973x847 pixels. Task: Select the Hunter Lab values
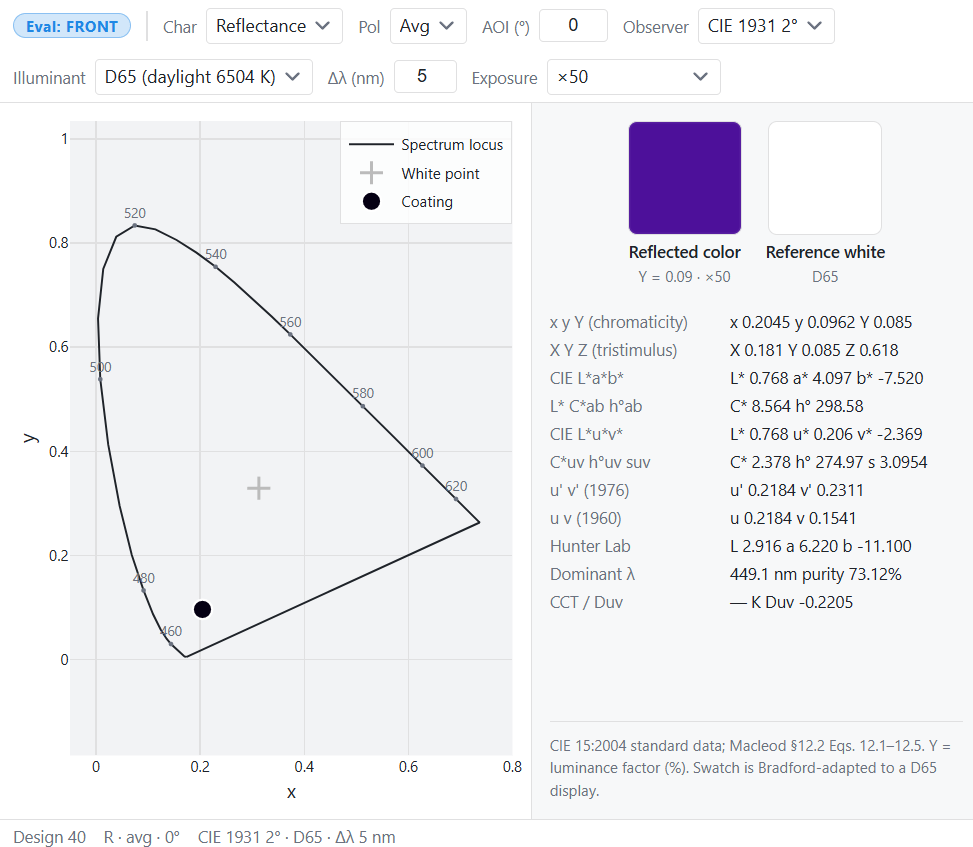pos(820,546)
